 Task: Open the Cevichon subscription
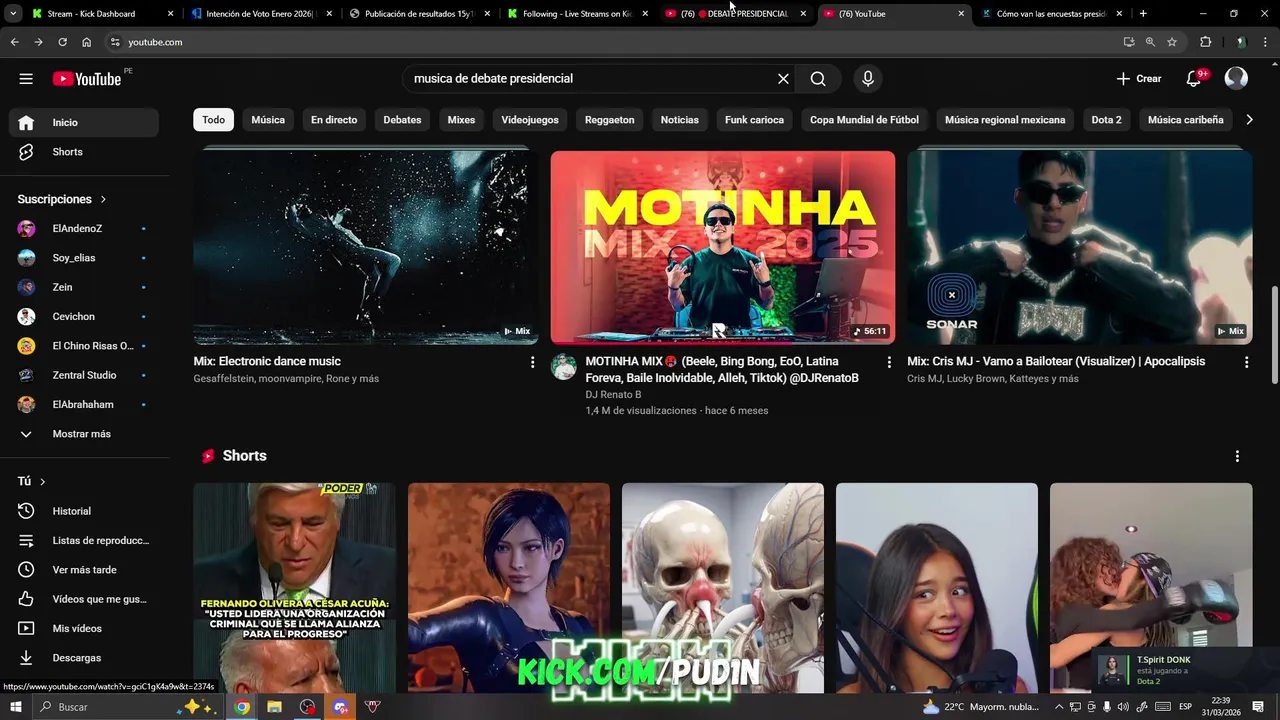[84, 317]
